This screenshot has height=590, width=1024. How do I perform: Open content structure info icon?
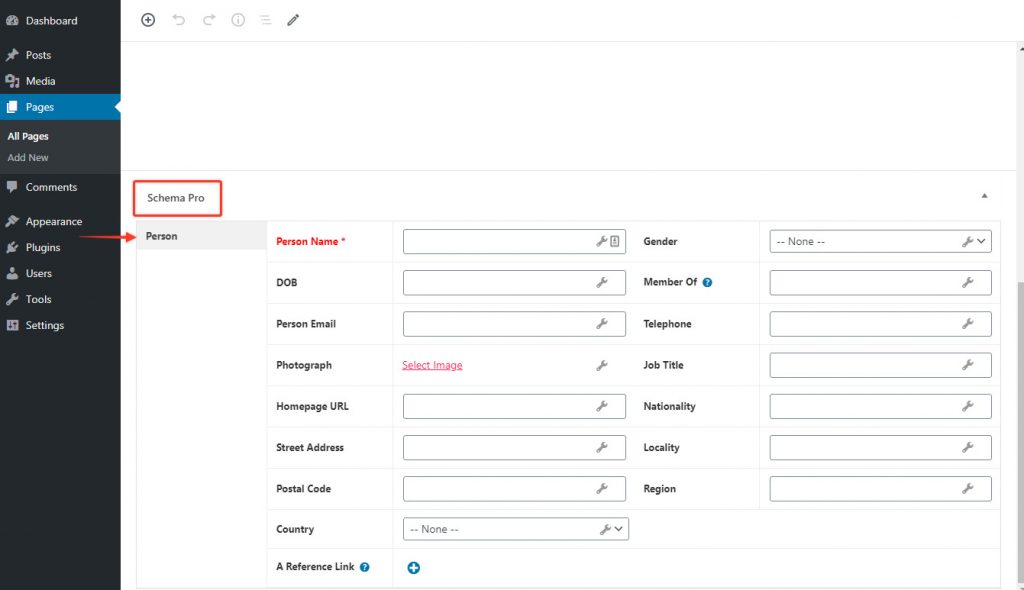pos(238,20)
